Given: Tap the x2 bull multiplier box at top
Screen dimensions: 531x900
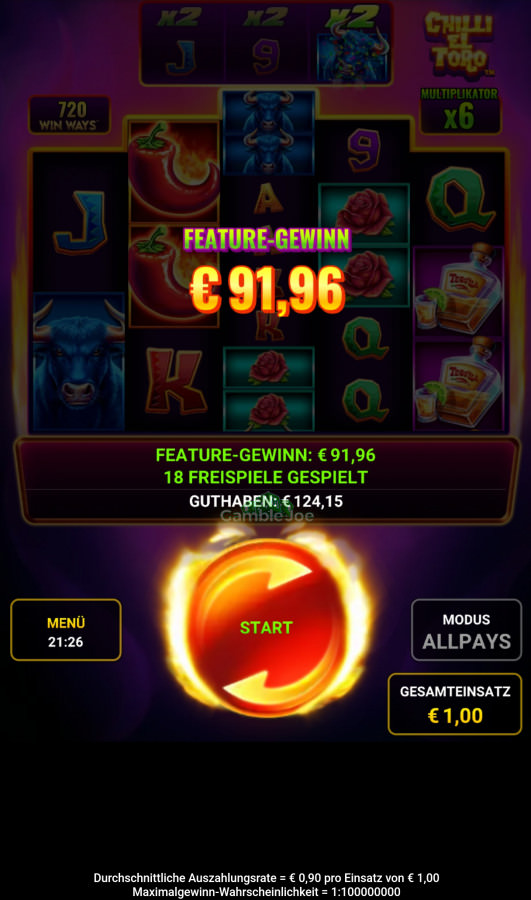Looking at the screenshot, I should point(352,45).
